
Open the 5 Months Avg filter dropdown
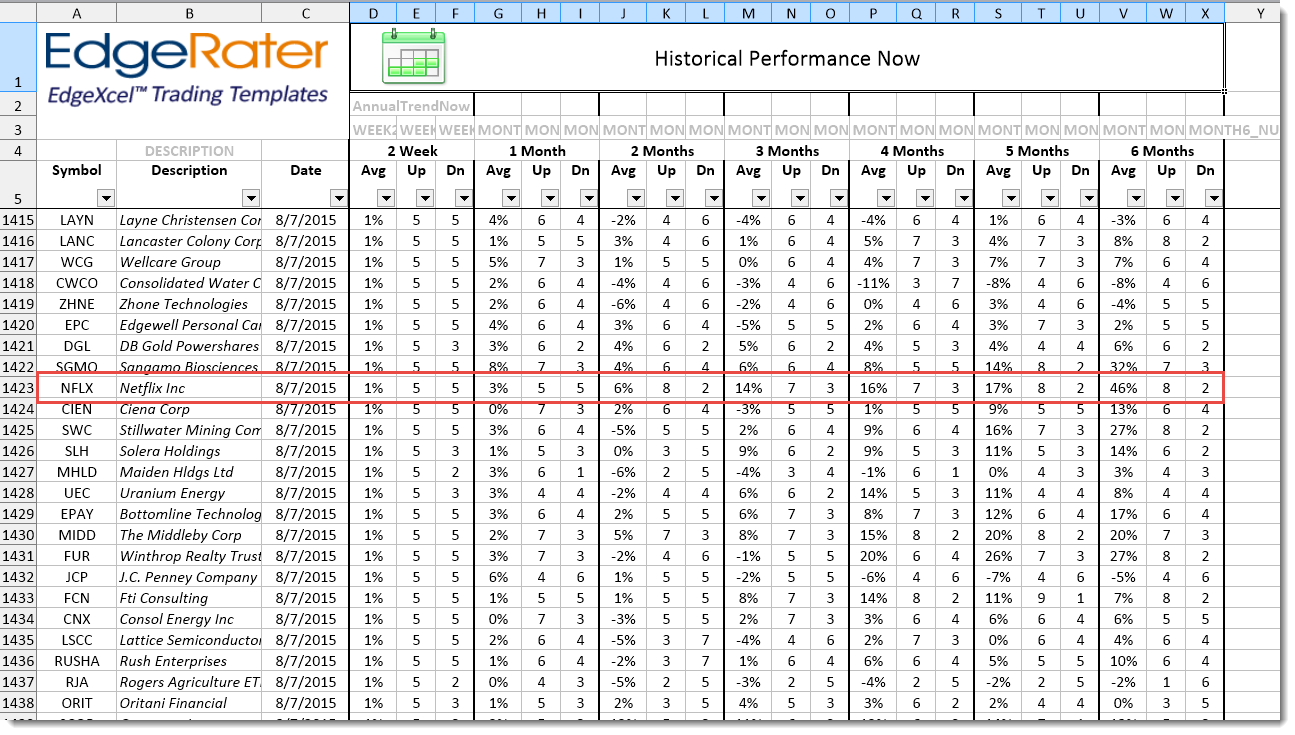tap(1009, 198)
